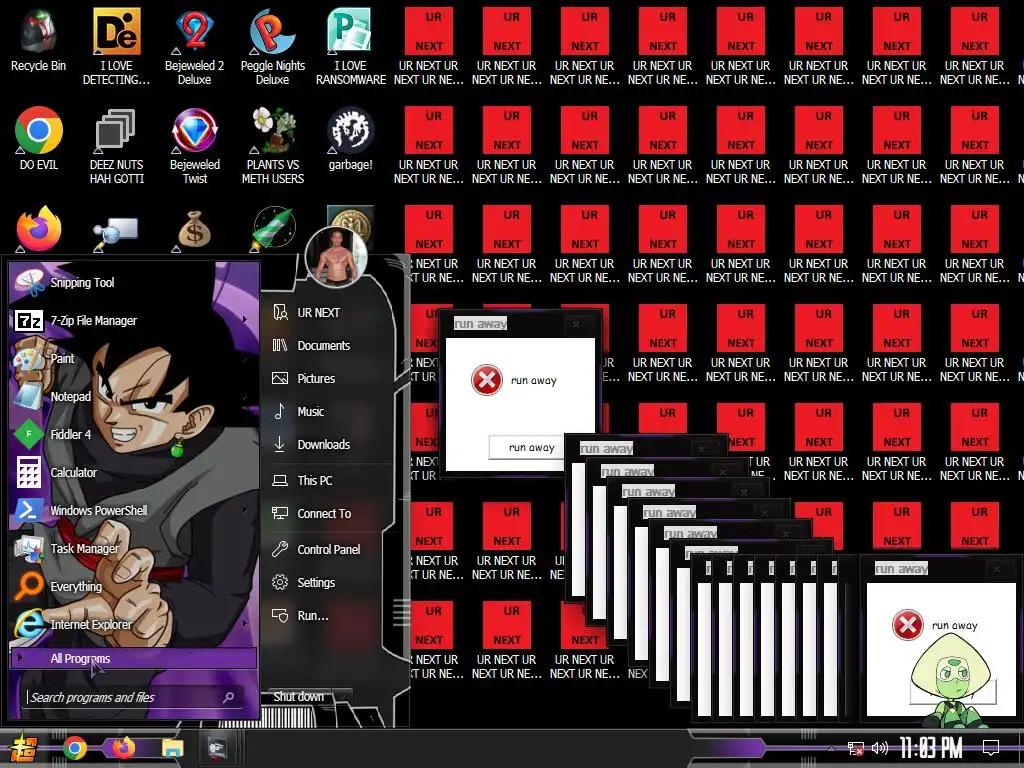The height and width of the screenshot is (768, 1024).
Task: Launch Internet Explorer from Start menu
Action: click(133, 624)
